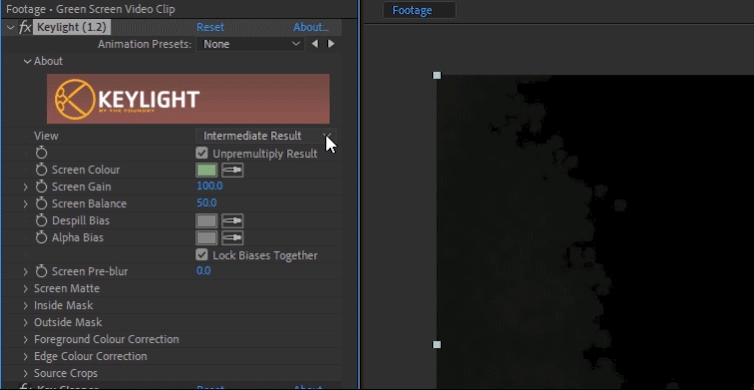The height and width of the screenshot is (390, 754).
Task: Toggle Lock Biases Together checkbox
Action: [x=201, y=255]
